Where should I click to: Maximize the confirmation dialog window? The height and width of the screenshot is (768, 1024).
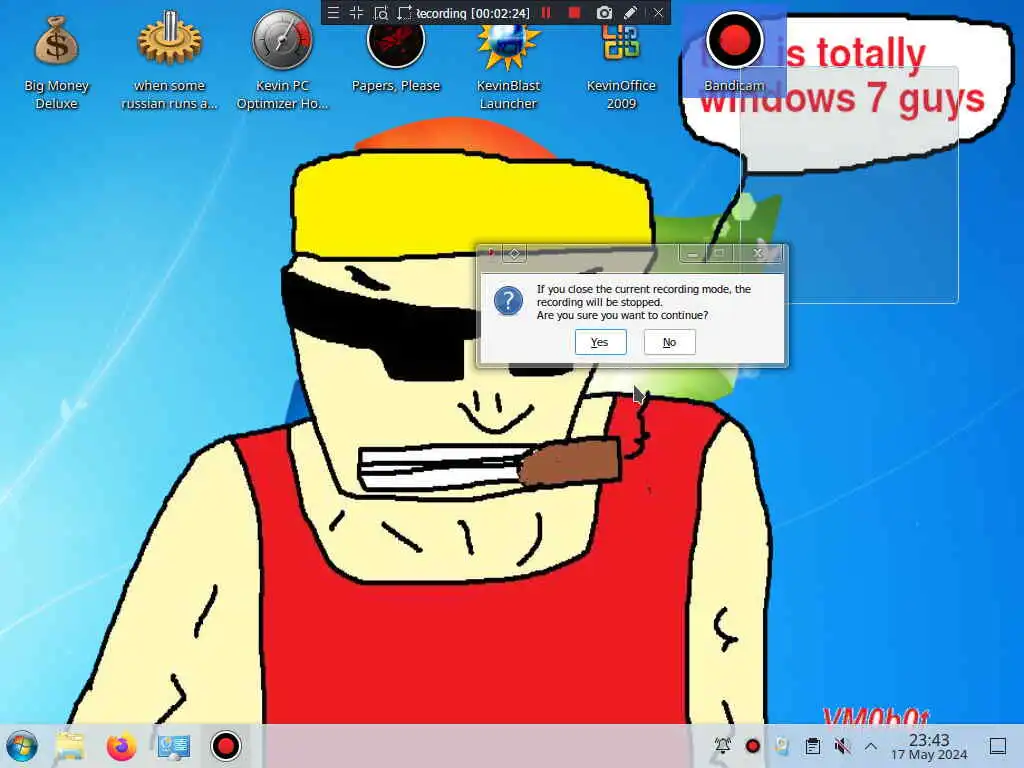point(720,253)
